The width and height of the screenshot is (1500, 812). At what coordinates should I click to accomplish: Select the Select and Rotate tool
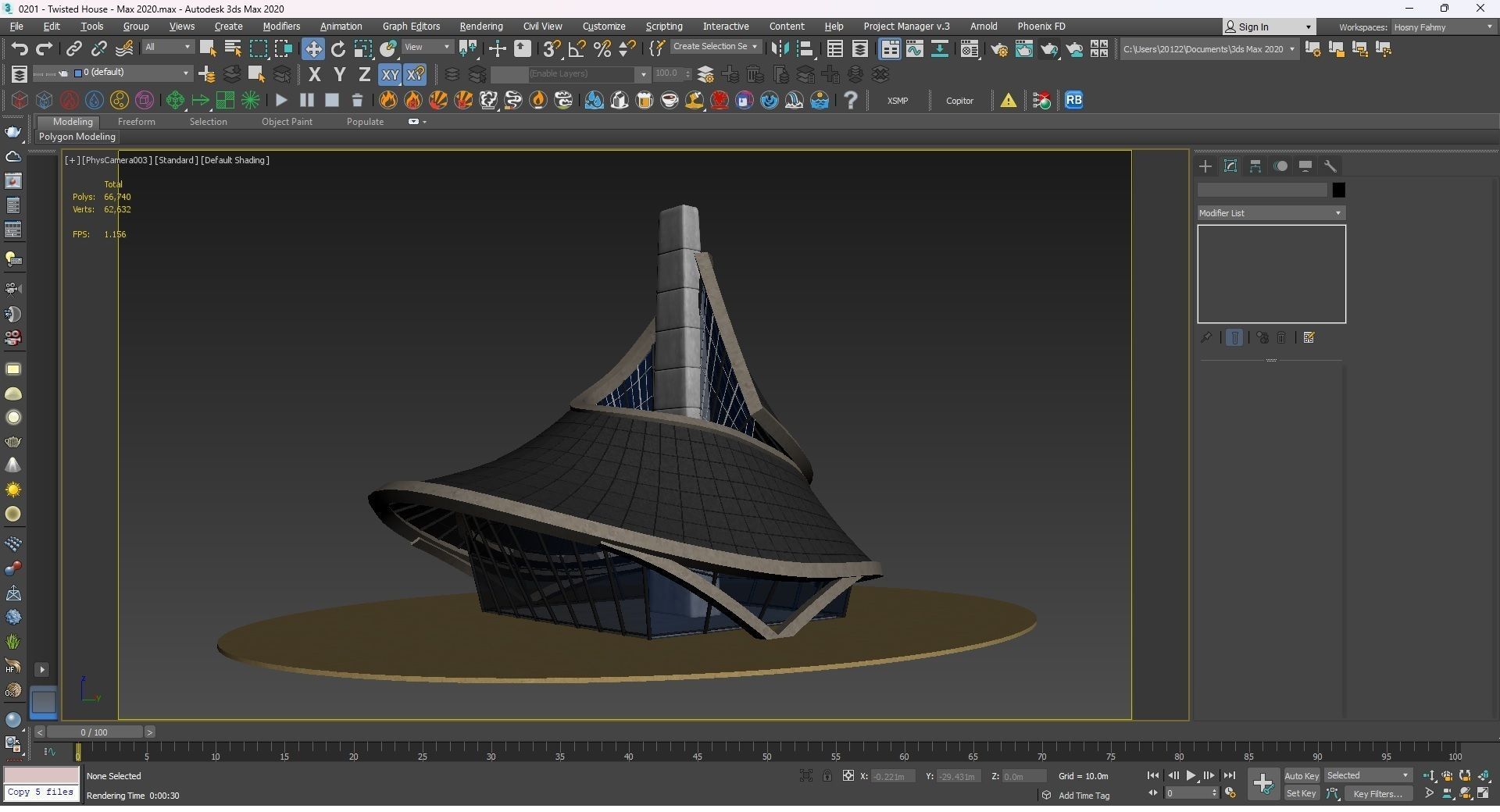click(338, 48)
